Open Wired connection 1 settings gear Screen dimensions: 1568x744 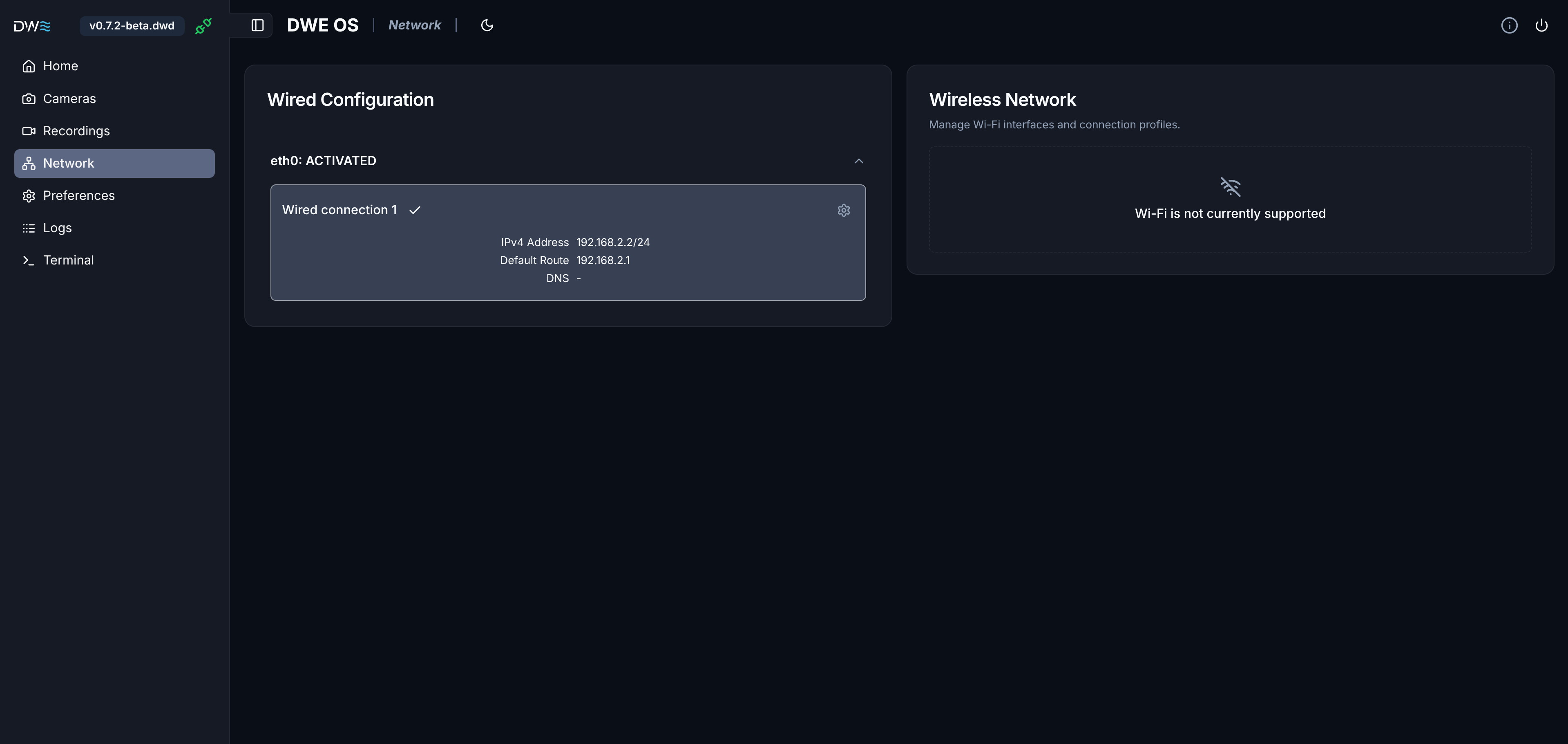[844, 210]
